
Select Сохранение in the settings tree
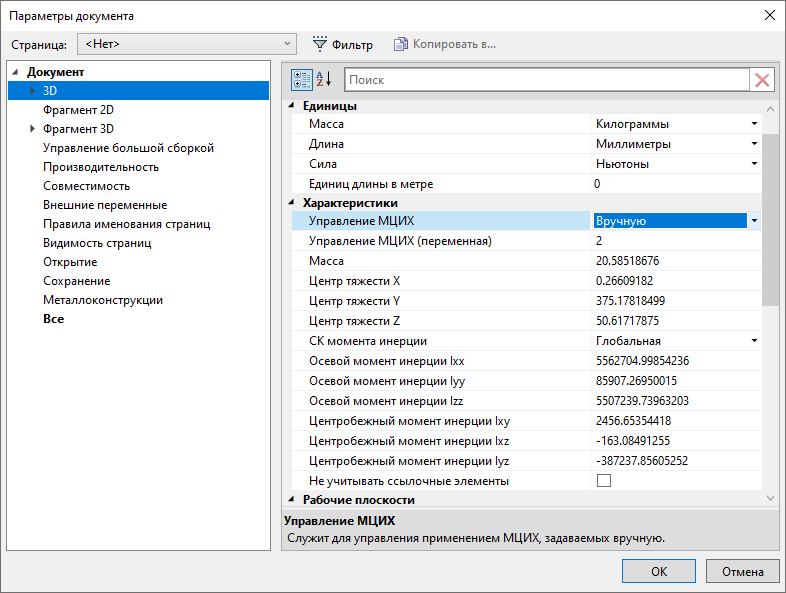pos(76,281)
